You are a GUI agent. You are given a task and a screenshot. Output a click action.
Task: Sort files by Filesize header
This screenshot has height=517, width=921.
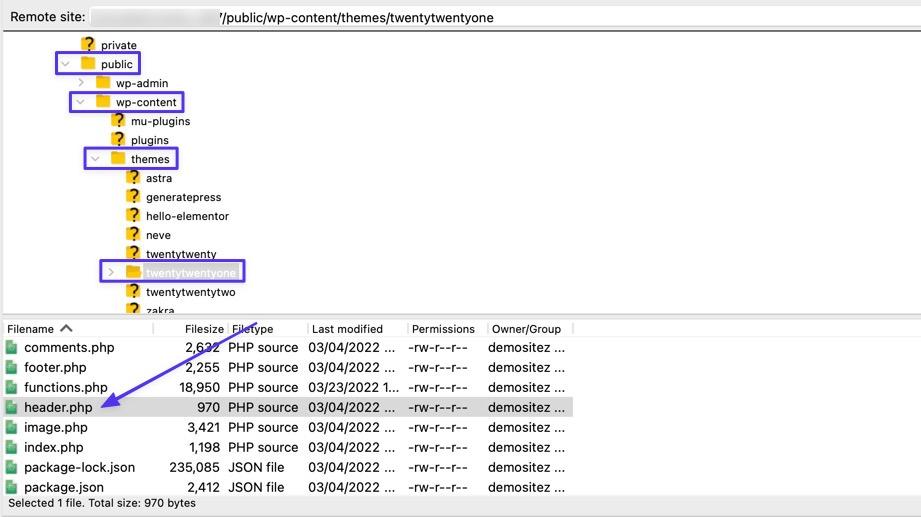(204, 329)
